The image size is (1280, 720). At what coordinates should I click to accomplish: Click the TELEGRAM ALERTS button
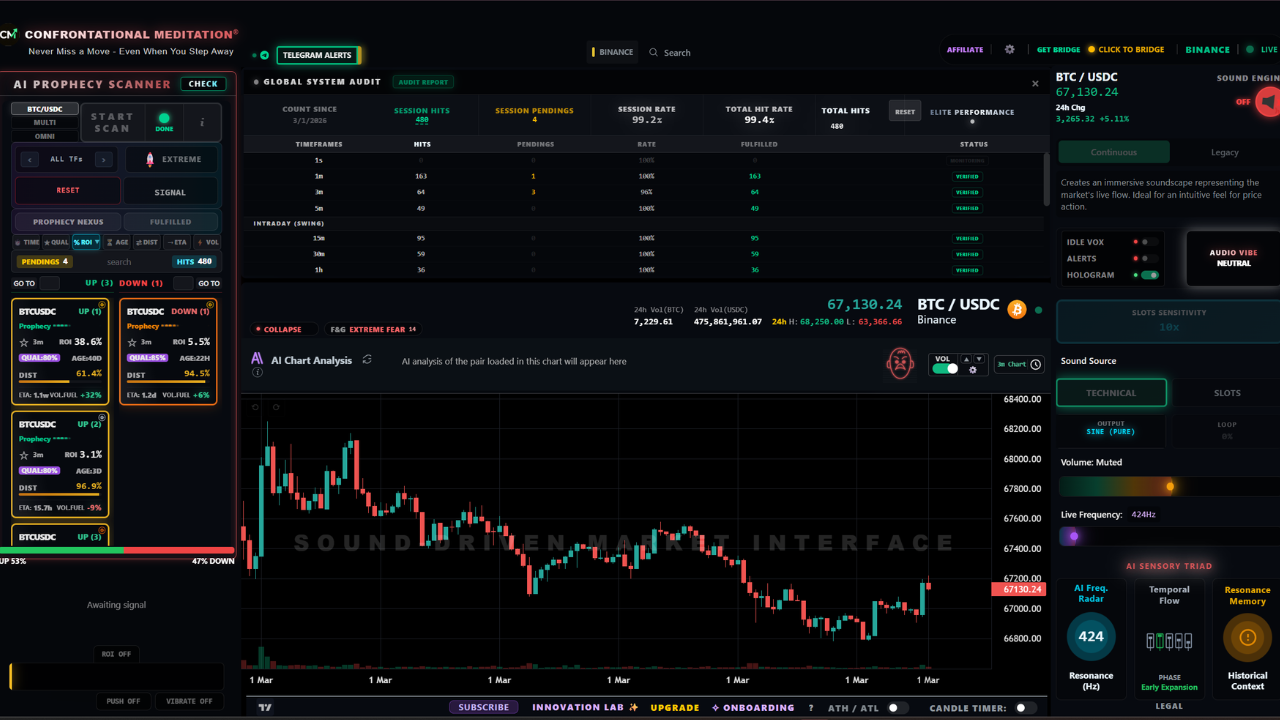click(318, 55)
